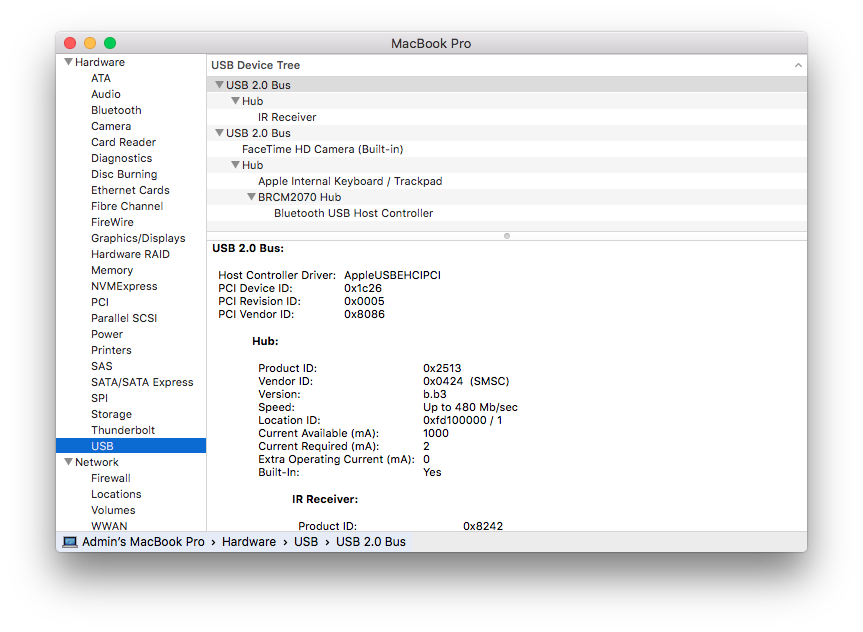
Task: Click the Version value b.b3
Action: (435, 394)
